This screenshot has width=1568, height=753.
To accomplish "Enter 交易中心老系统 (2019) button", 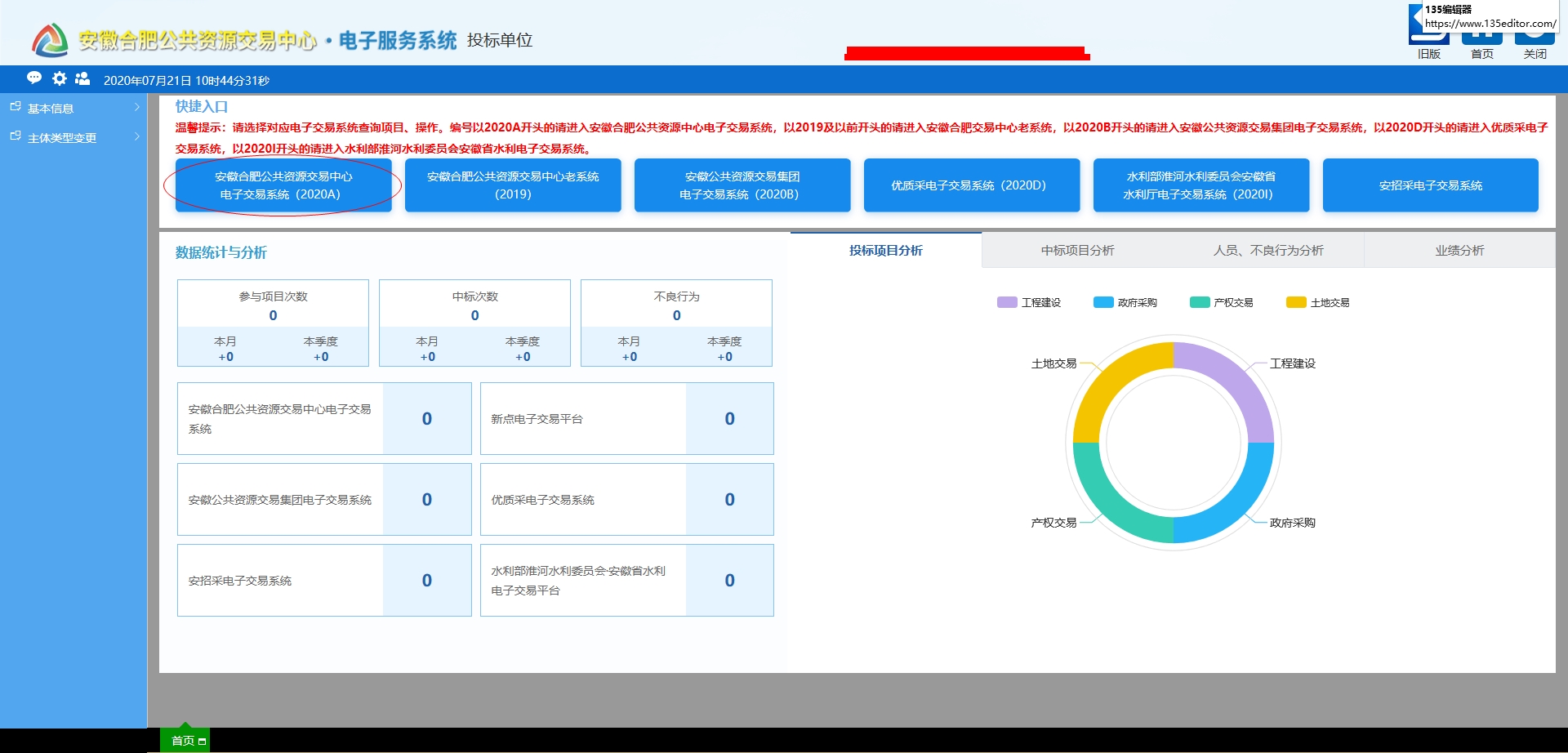I will [513, 185].
